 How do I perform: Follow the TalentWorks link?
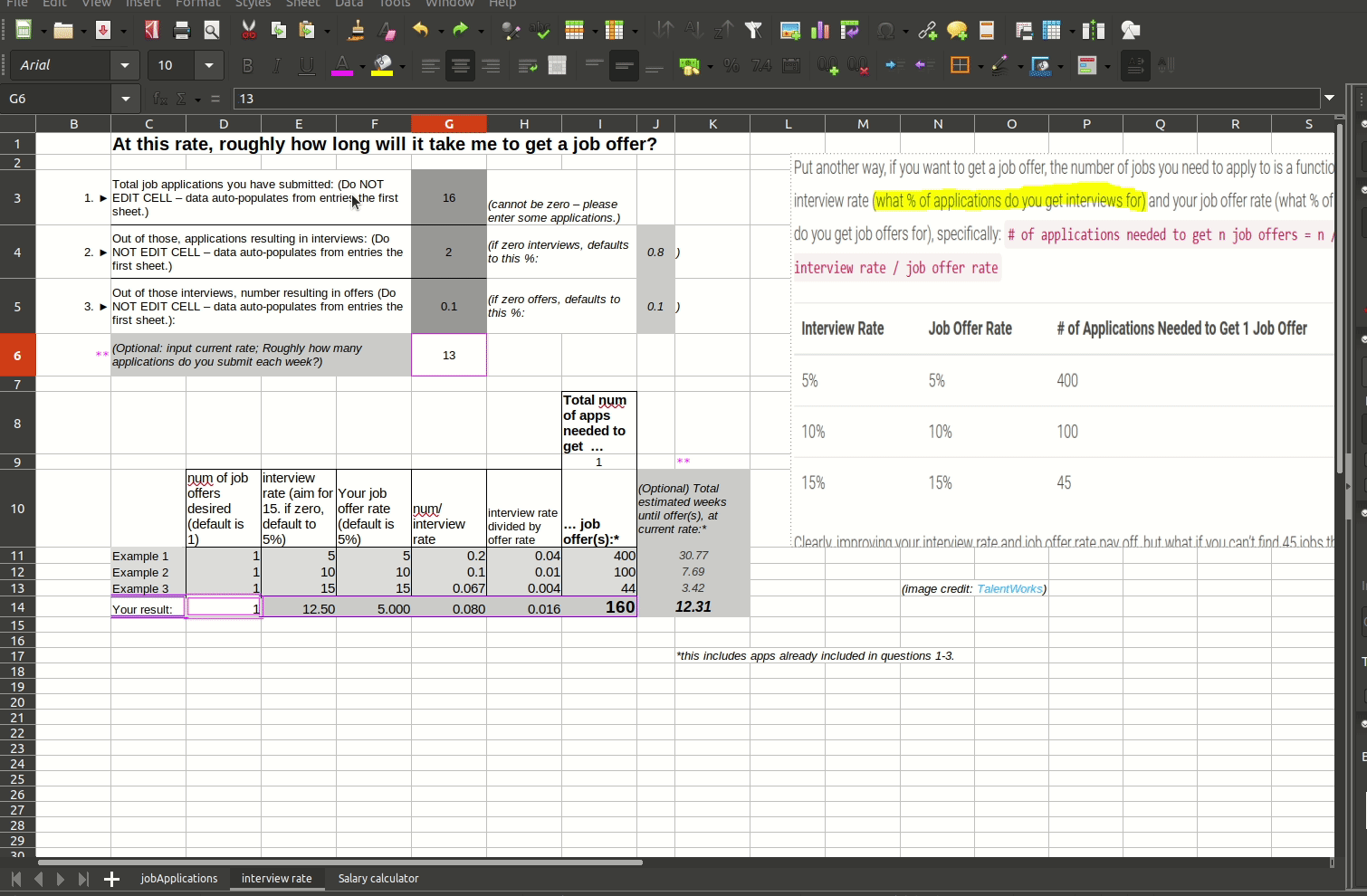[x=1009, y=589]
